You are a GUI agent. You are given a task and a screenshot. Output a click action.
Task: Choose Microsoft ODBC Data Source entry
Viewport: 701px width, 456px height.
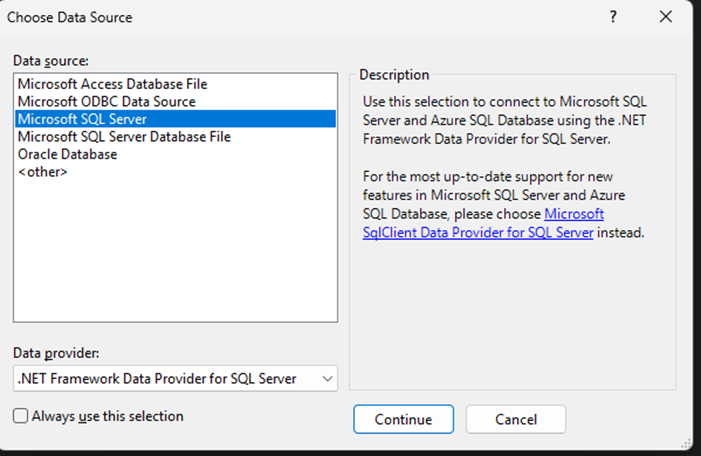106,101
